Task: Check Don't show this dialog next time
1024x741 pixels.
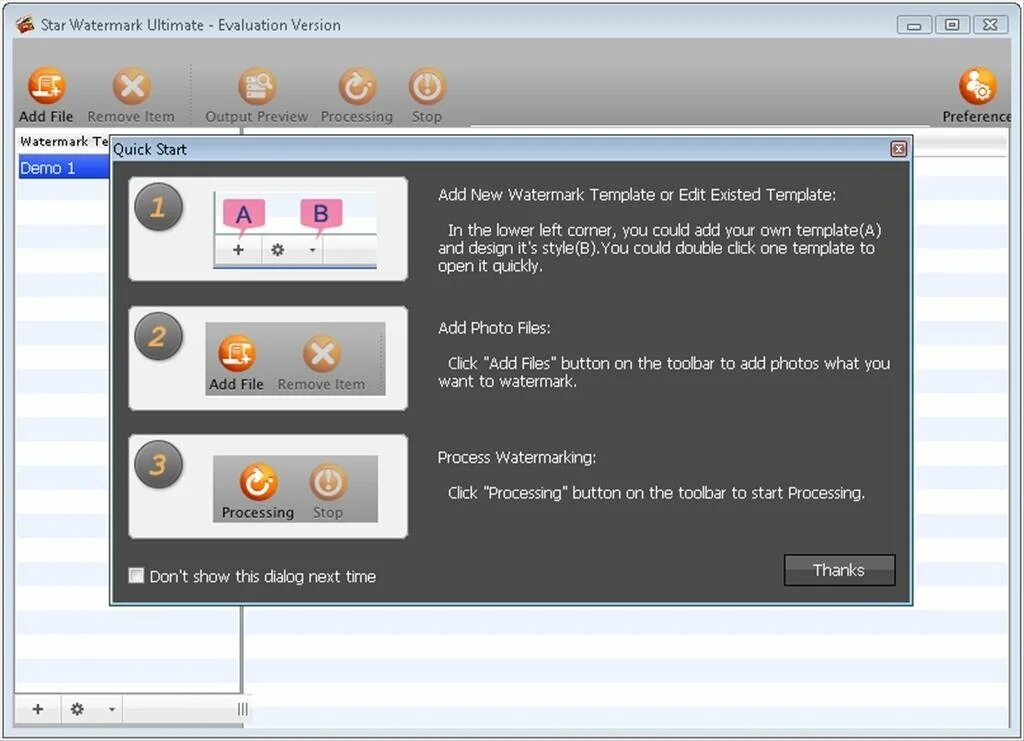Action: tap(136, 575)
